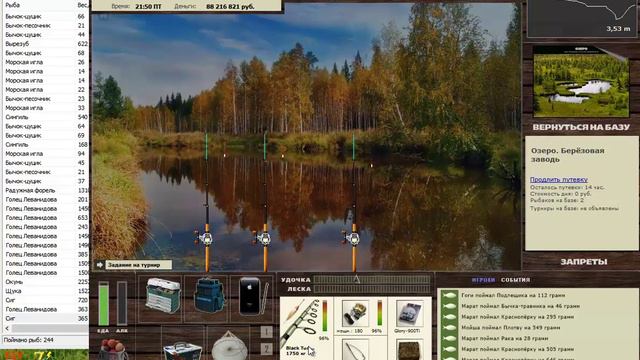Click the catch list's left scroll arrow
Viewport: 640px width, 360px height.
coord(7,328)
